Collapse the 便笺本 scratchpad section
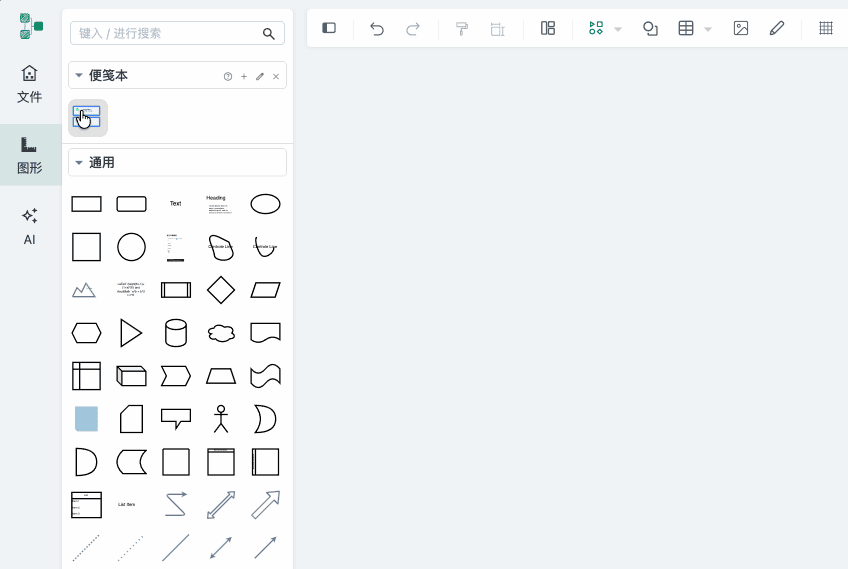 point(79,75)
